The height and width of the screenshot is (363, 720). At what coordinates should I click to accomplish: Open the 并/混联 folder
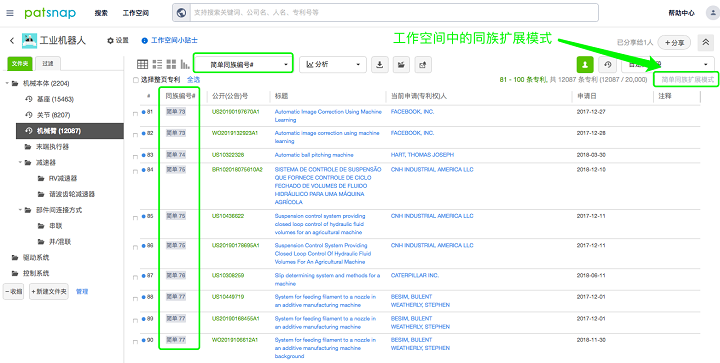pos(55,241)
